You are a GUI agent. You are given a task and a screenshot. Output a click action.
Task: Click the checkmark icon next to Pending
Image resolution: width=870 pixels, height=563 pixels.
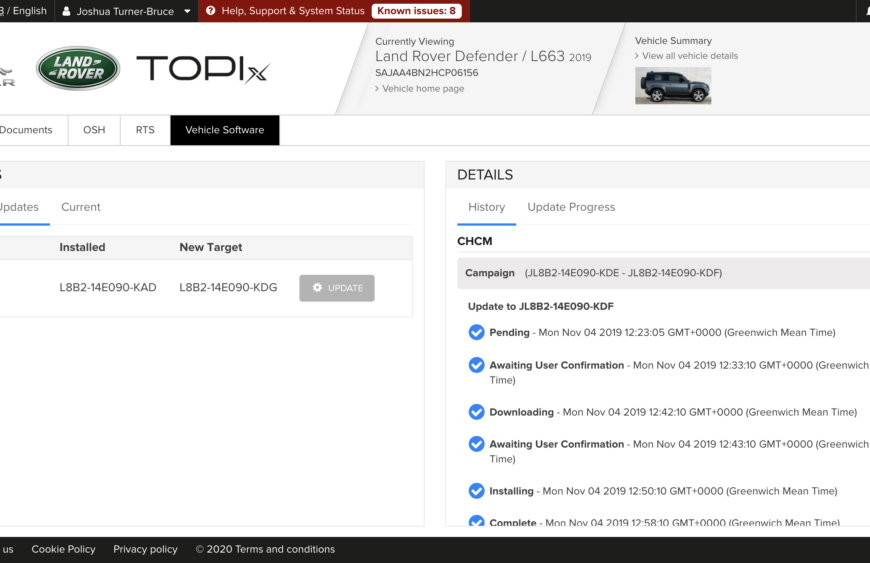pyautogui.click(x=476, y=332)
